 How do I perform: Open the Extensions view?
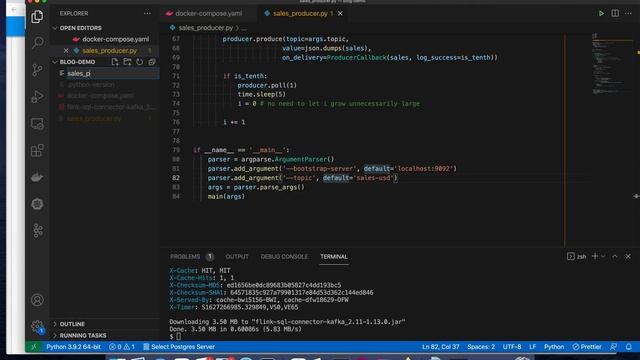(37, 150)
